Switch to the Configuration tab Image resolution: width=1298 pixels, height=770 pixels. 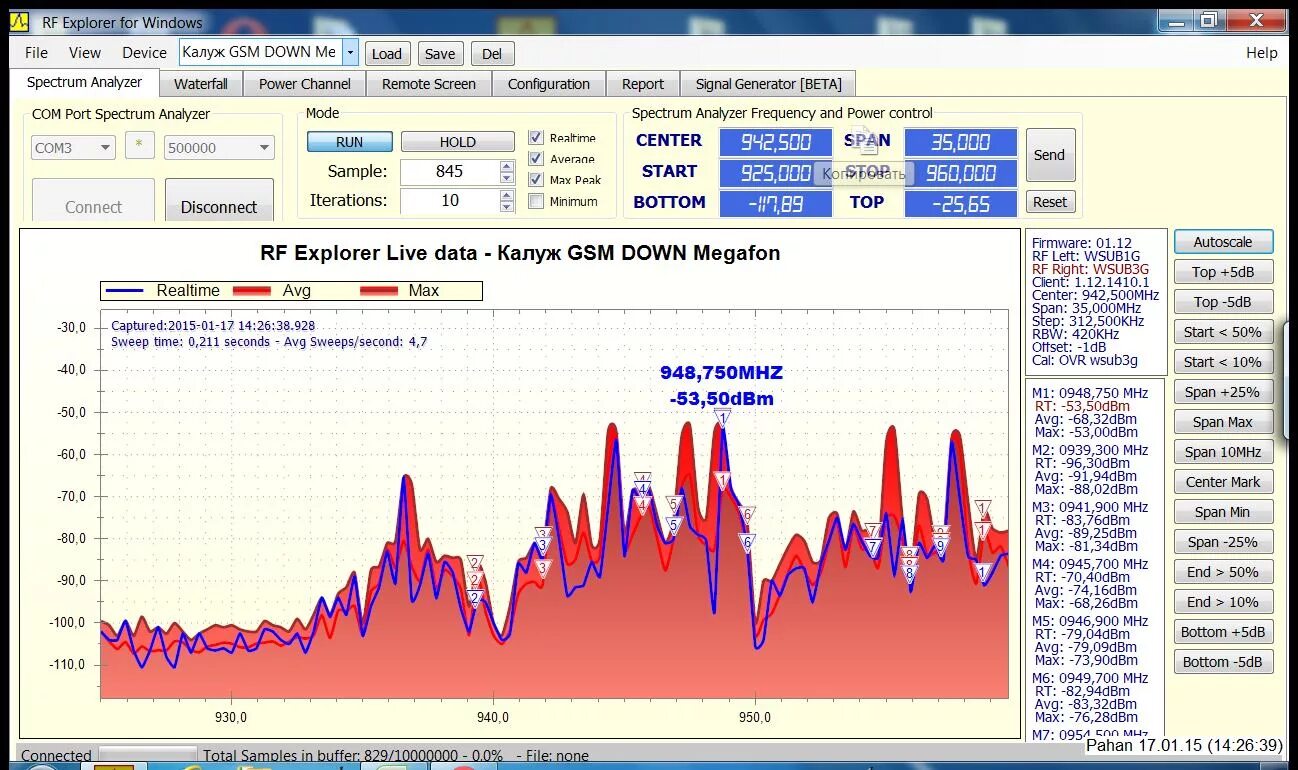[549, 84]
